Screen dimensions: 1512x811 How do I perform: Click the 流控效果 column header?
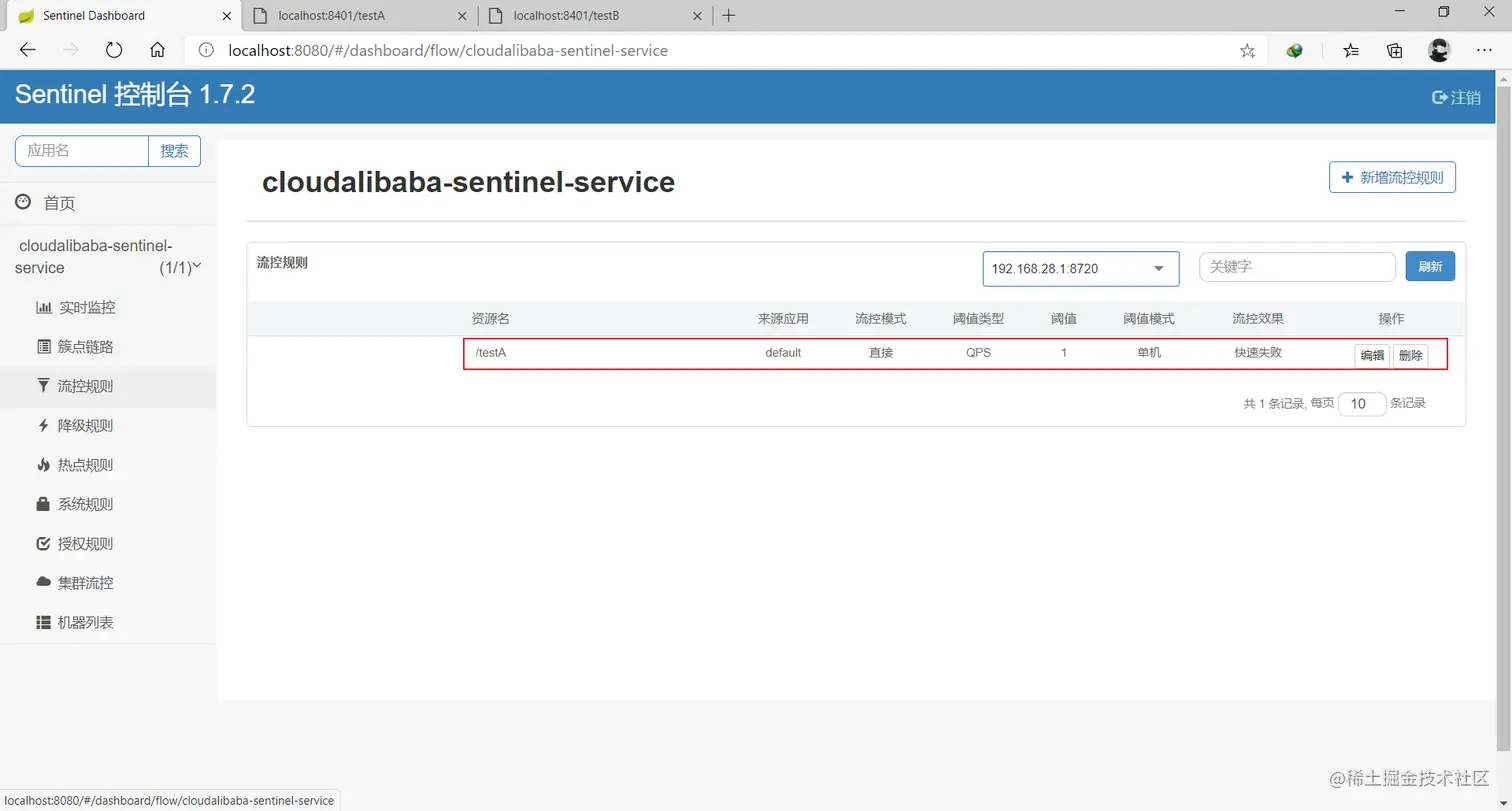[1258, 318]
